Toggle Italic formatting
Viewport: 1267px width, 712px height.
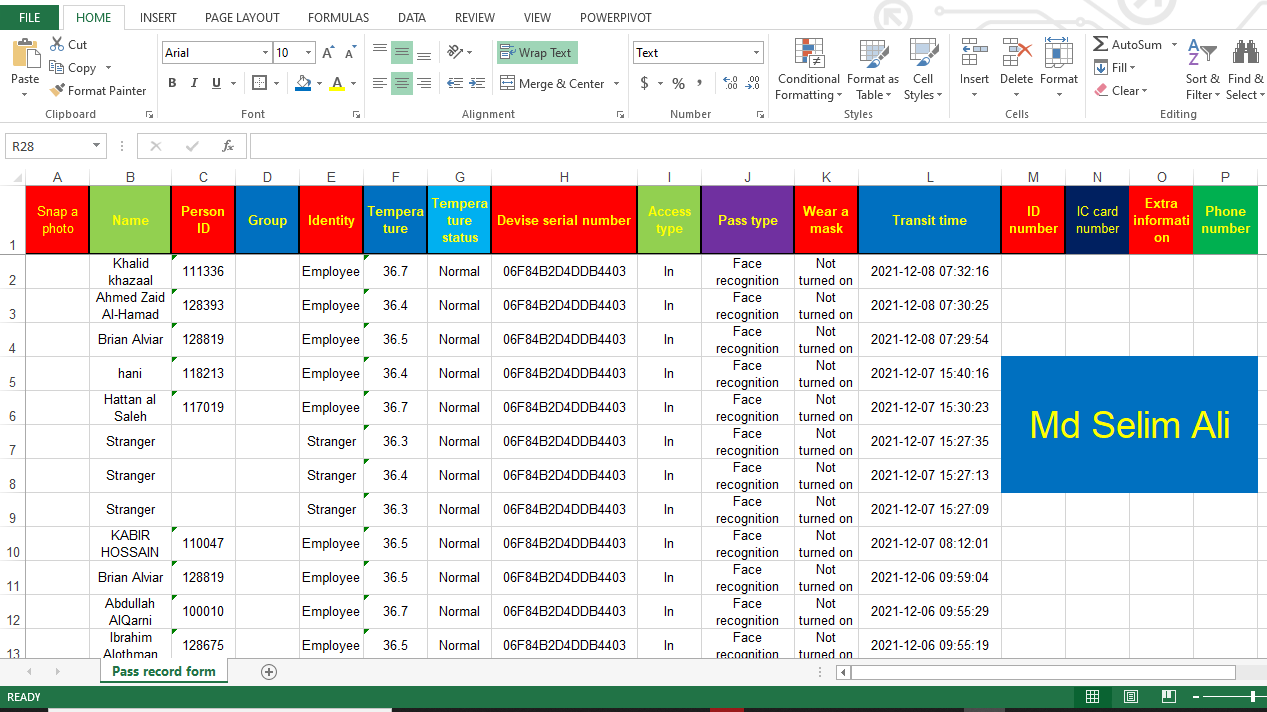[194, 83]
